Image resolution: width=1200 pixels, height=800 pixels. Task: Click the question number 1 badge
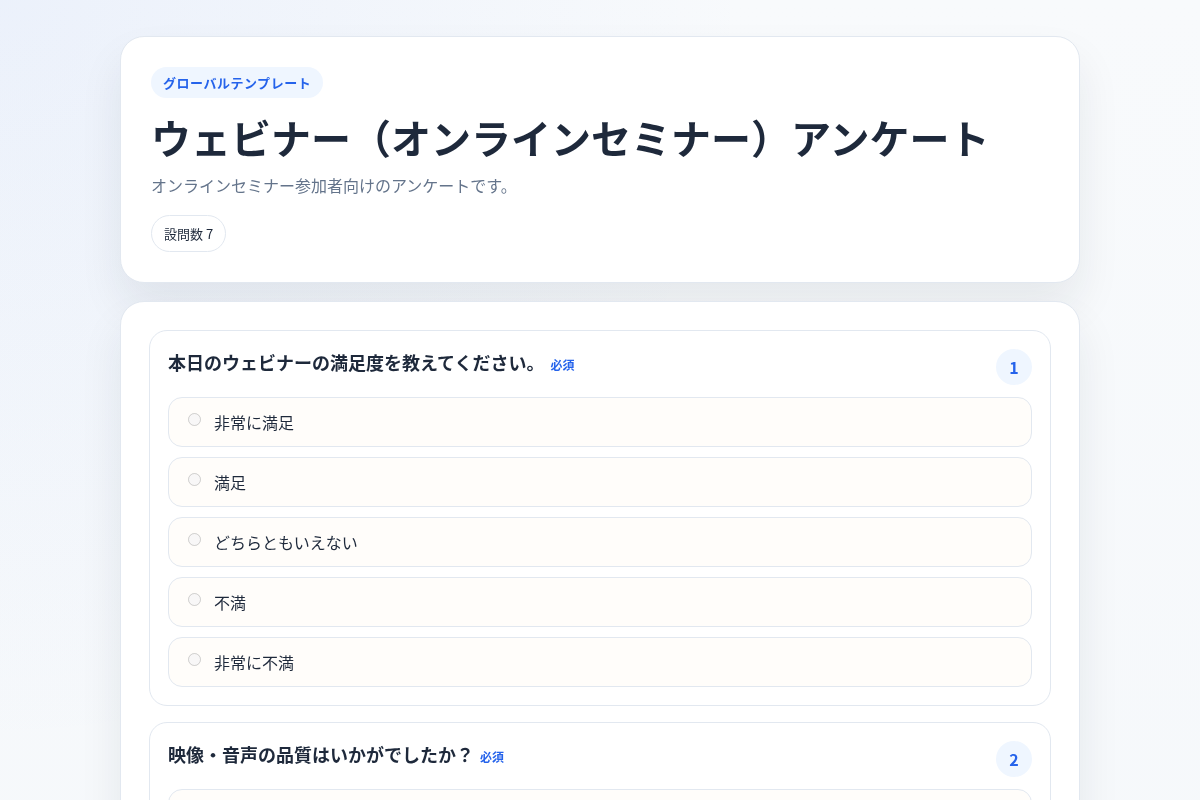[x=1014, y=367]
